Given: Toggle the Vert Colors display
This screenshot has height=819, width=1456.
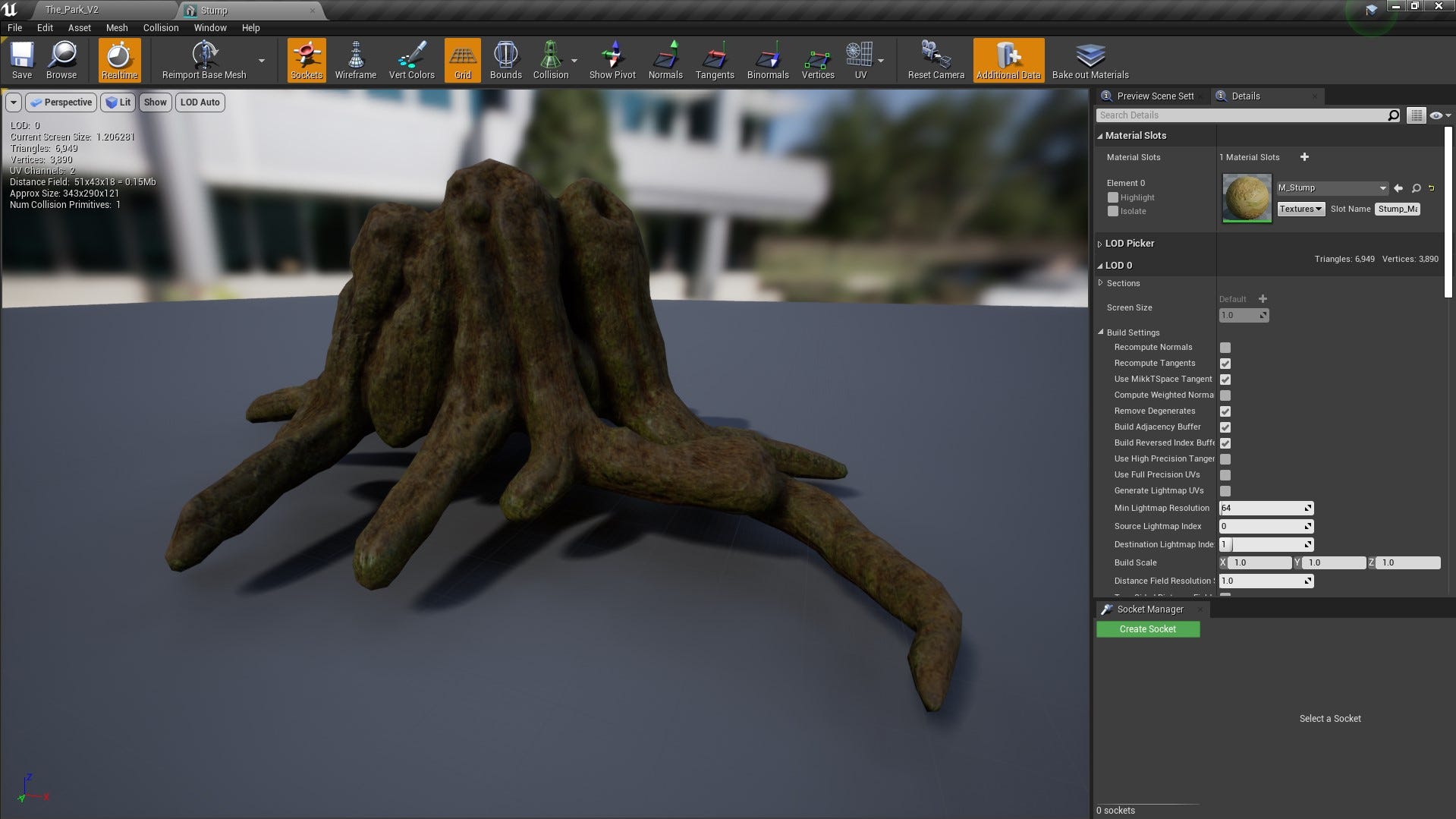Looking at the screenshot, I should click(x=411, y=56).
